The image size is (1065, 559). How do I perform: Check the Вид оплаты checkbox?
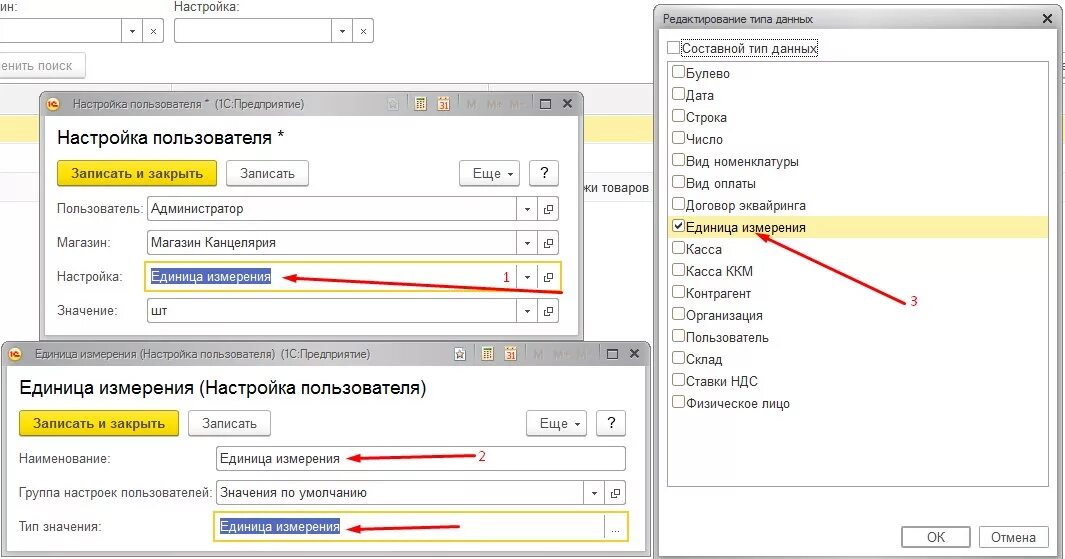coord(678,181)
